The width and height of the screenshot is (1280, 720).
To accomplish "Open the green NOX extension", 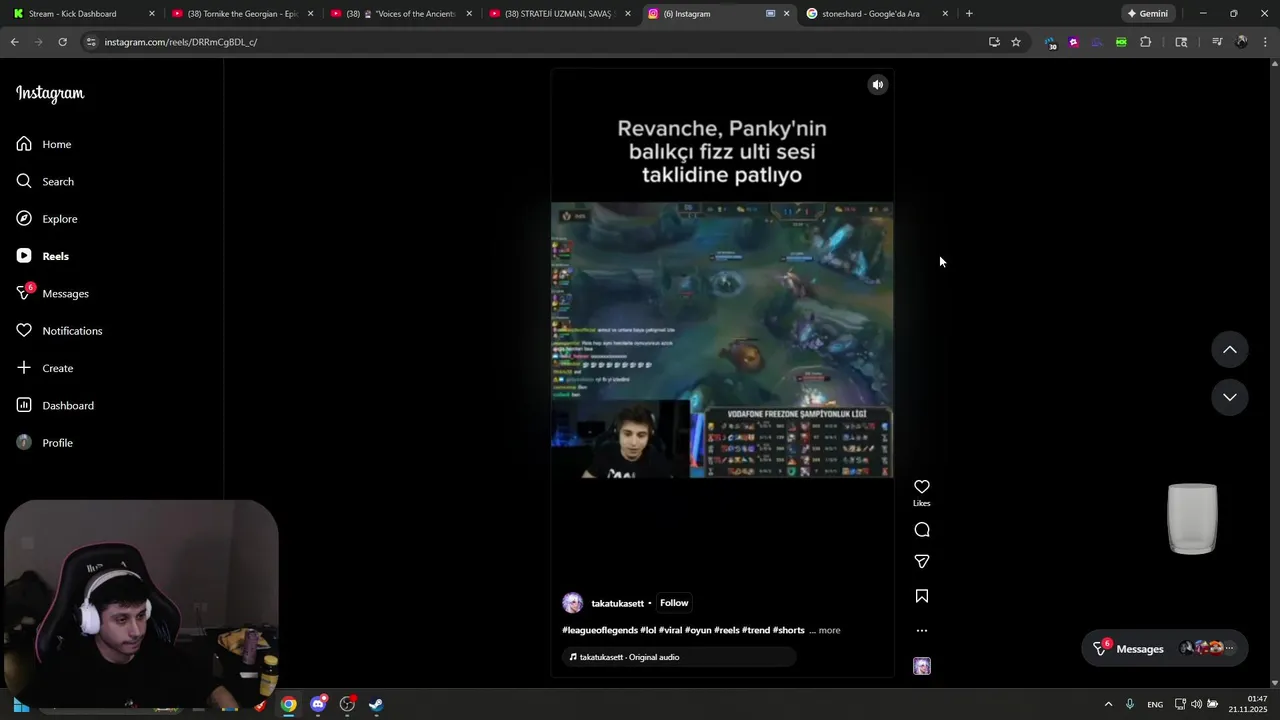I will pyautogui.click(x=1121, y=42).
